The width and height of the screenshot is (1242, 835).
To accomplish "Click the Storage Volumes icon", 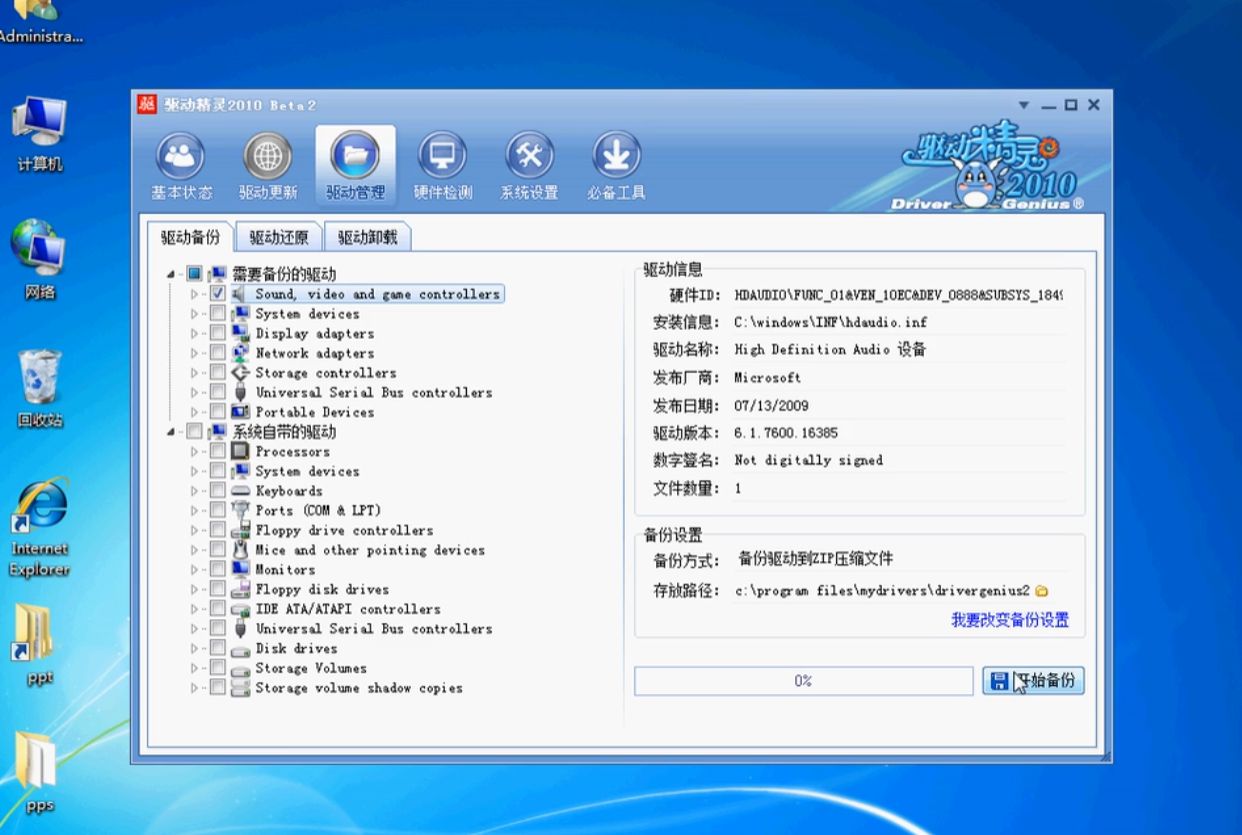I will pos(240,668).
